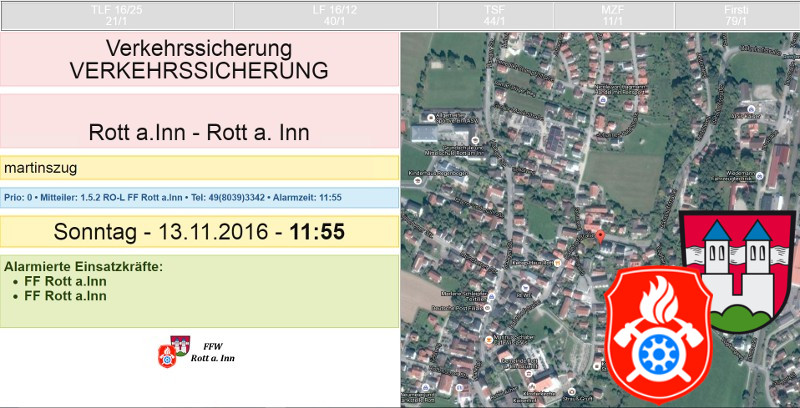
Task: Select the TLF 16/25 vehicle tab
Action: pos(116,15)
